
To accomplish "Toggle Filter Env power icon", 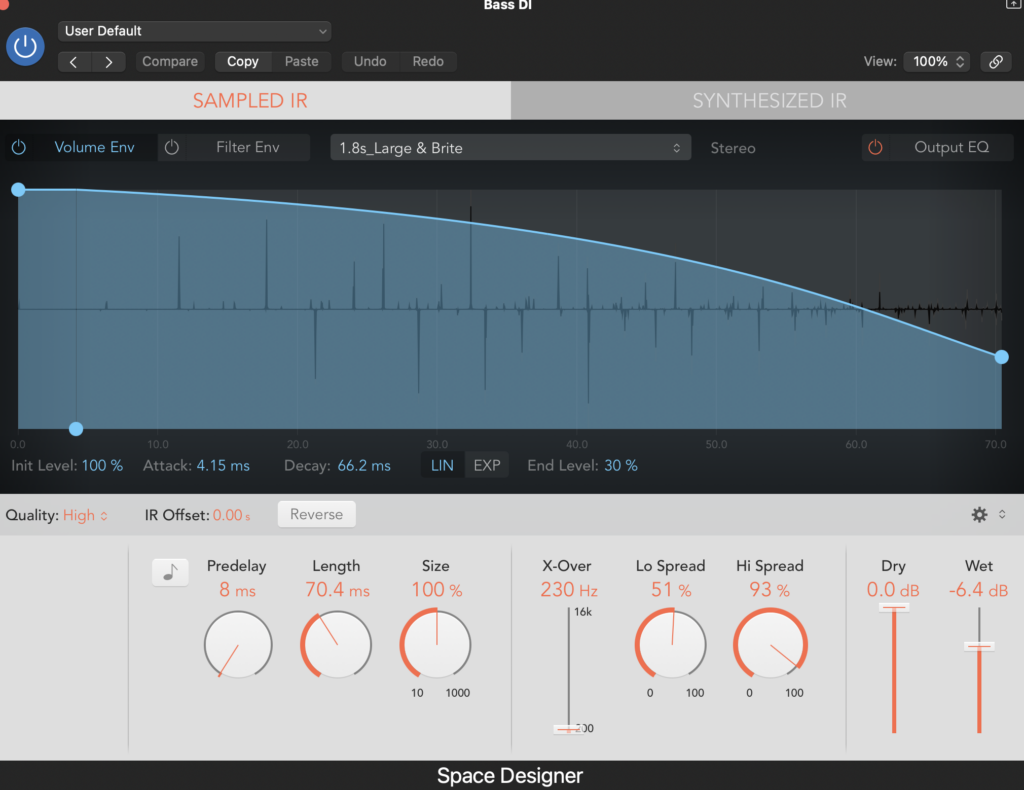I will [x=172, y=148].
